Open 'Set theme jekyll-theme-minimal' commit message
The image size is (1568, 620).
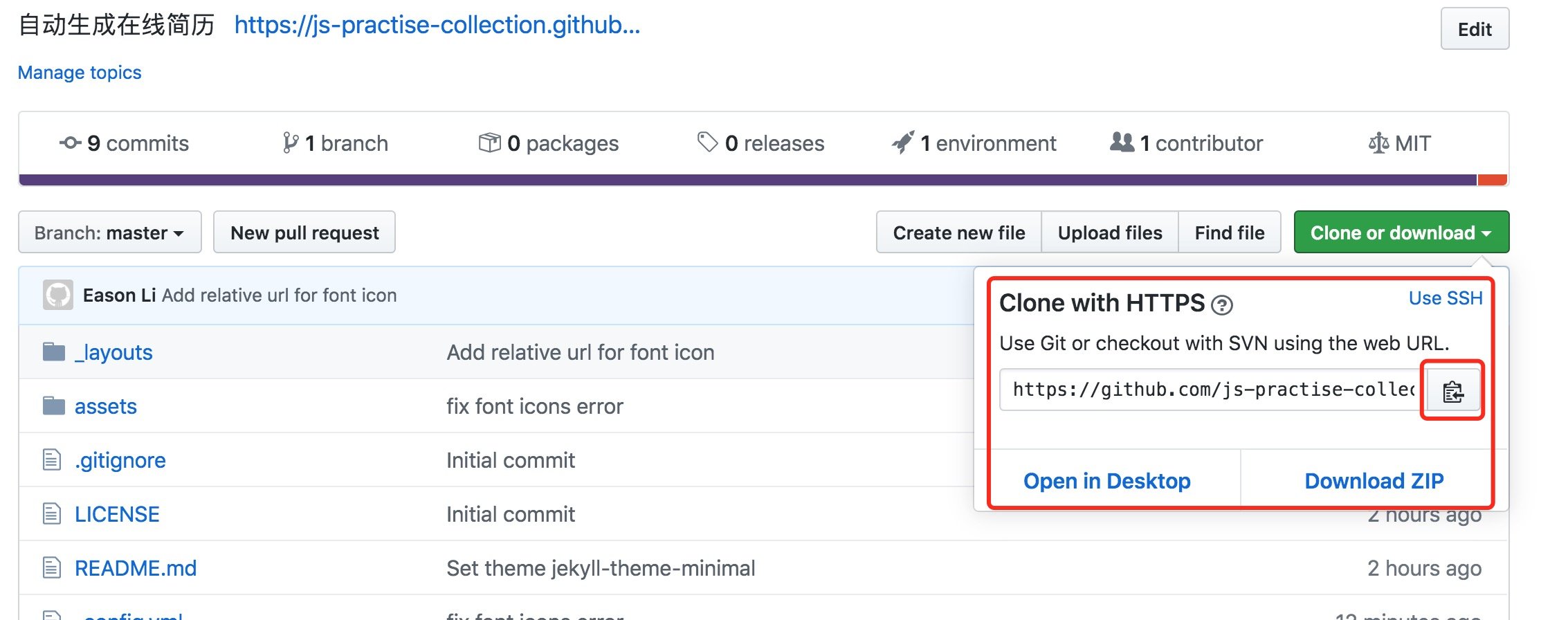(x=601, y=568)
